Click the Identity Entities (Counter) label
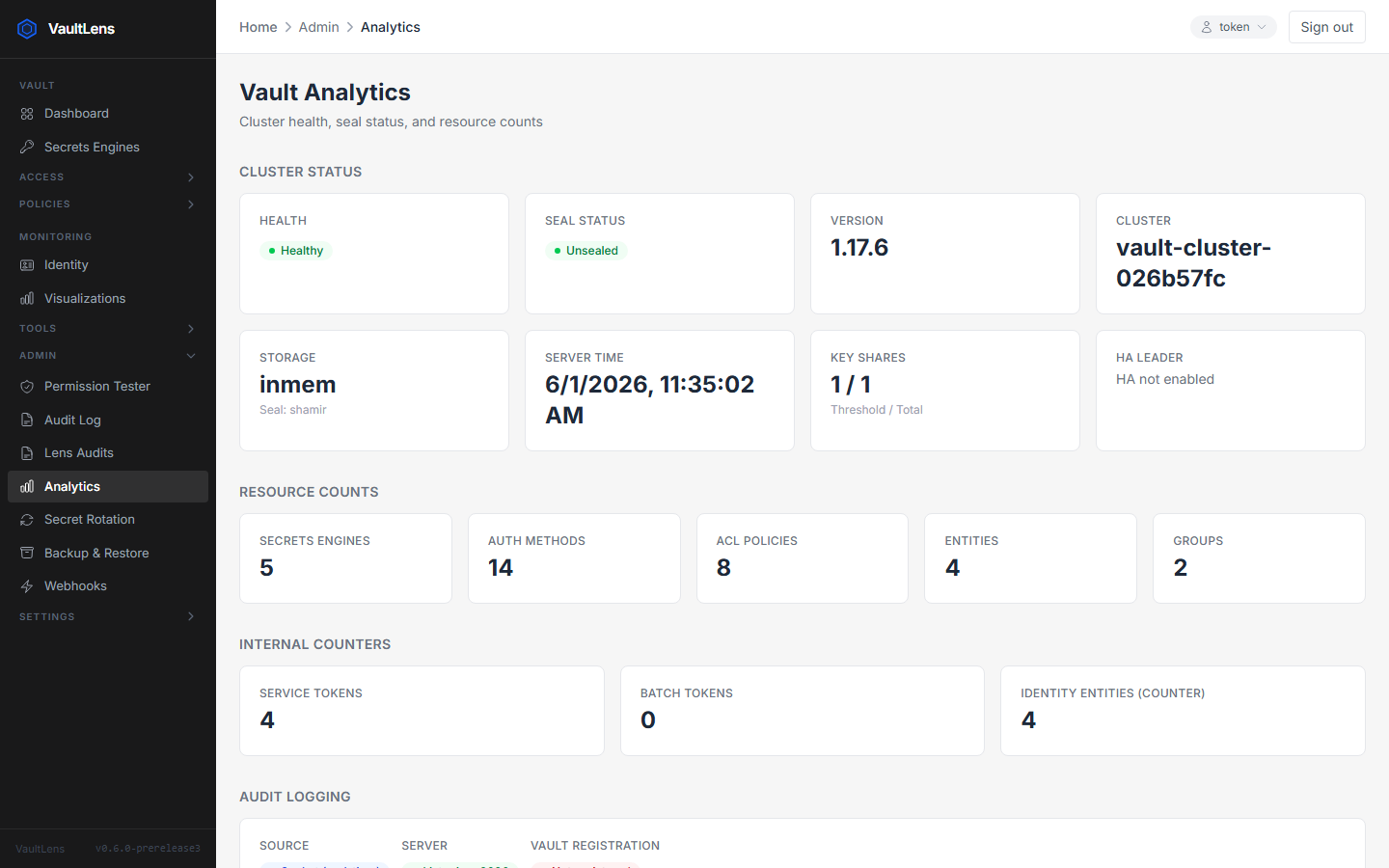 (1113, 693)
